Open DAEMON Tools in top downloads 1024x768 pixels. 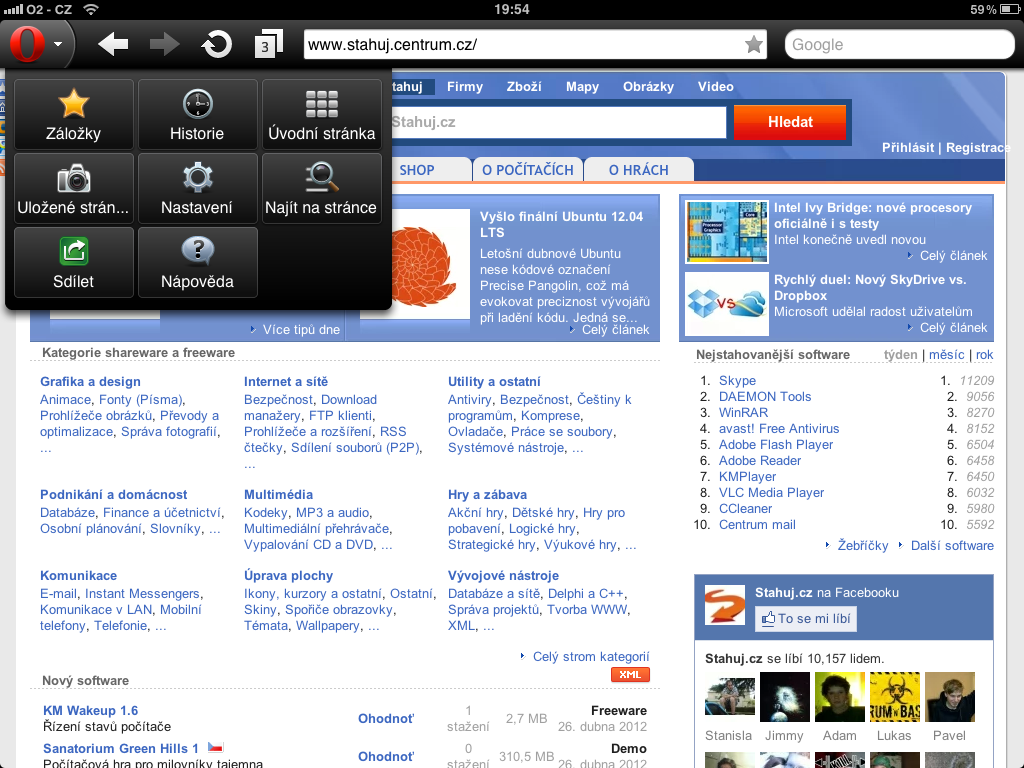(765, 396)
